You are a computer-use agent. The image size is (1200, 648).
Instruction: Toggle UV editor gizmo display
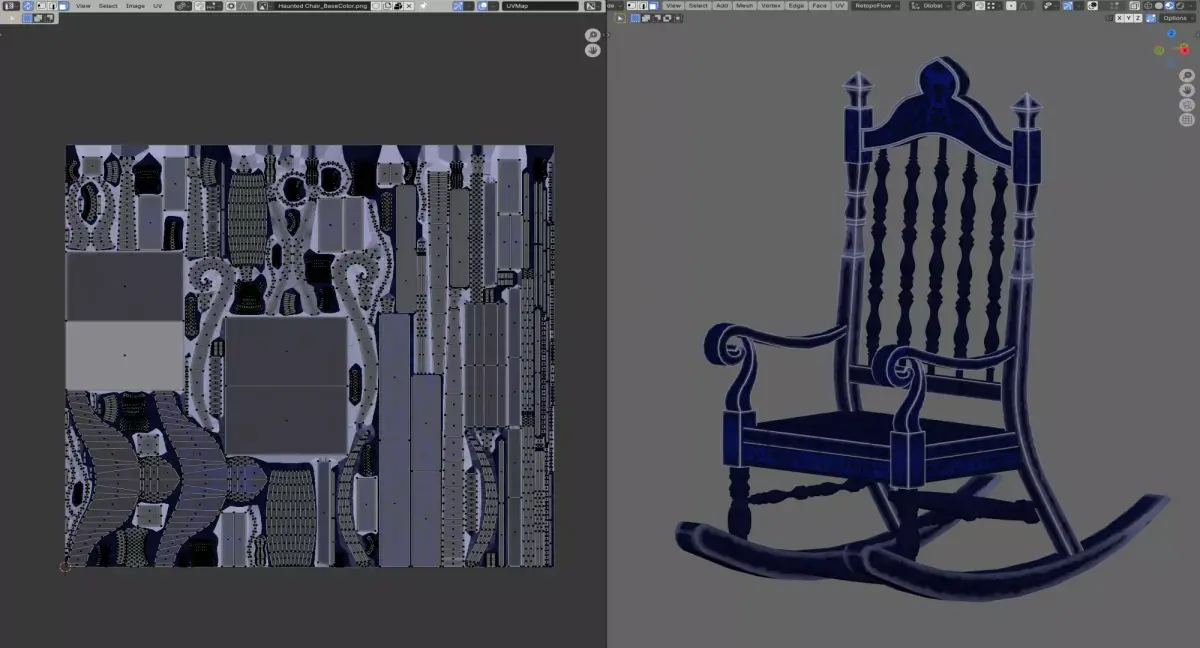pos(458,6)
